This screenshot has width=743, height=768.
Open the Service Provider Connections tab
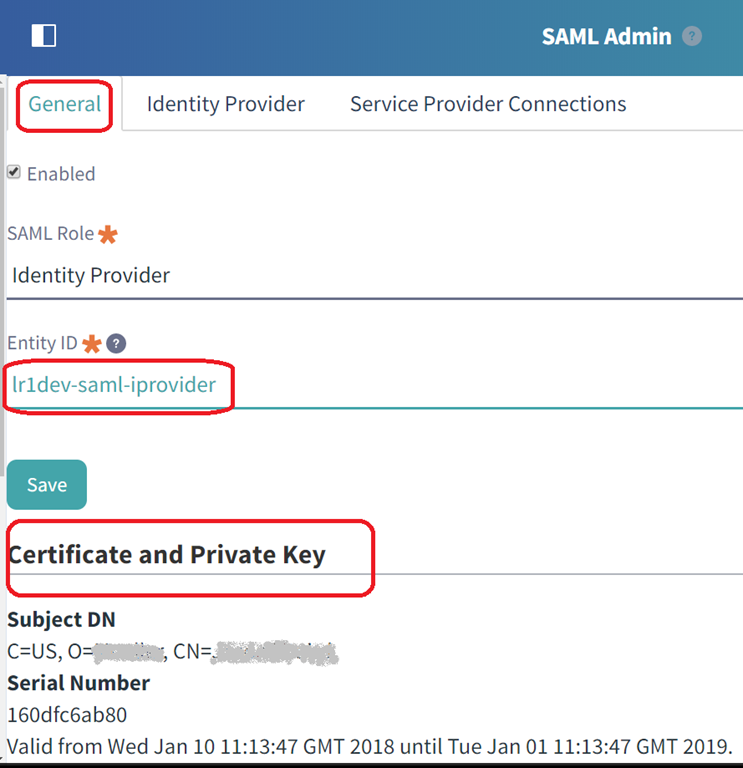click(488, 104)
